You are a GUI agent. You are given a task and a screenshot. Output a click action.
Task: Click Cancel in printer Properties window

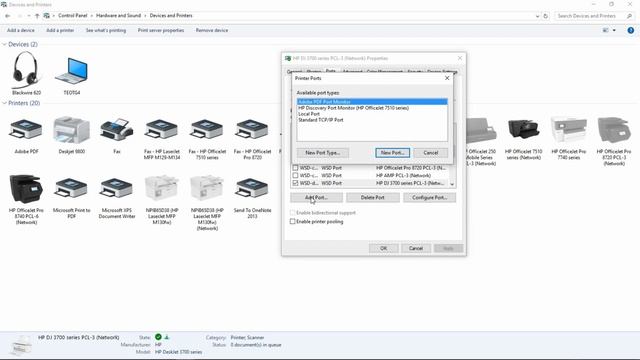pos(416,248)
